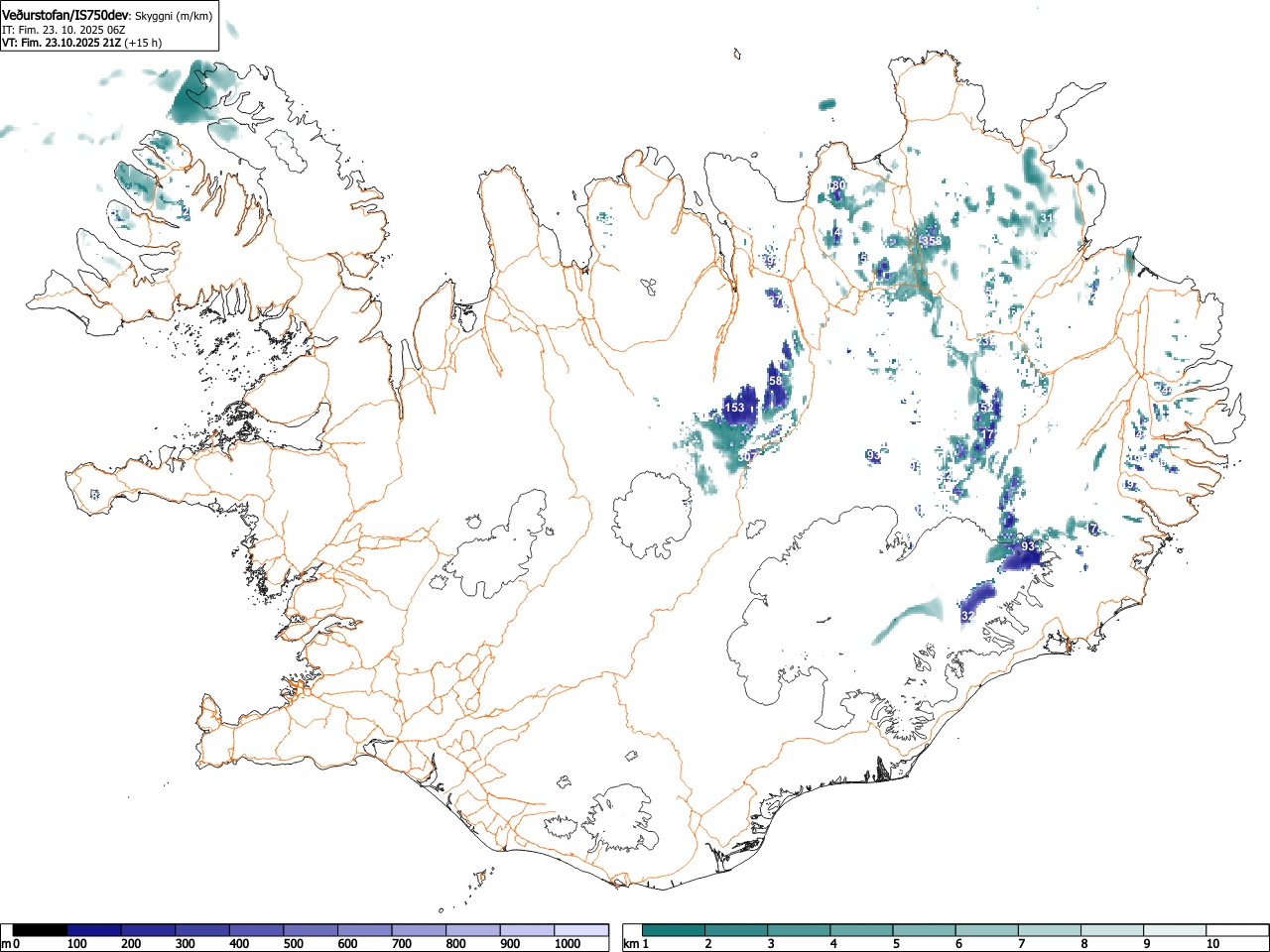Click the 5–6 km legend color segment
The height and width of the screenshot is (952, 1270).
926,930
